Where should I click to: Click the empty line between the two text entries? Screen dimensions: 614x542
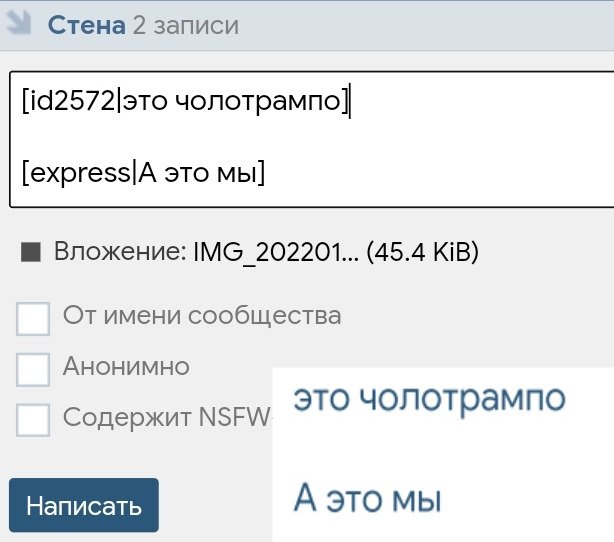300,138
